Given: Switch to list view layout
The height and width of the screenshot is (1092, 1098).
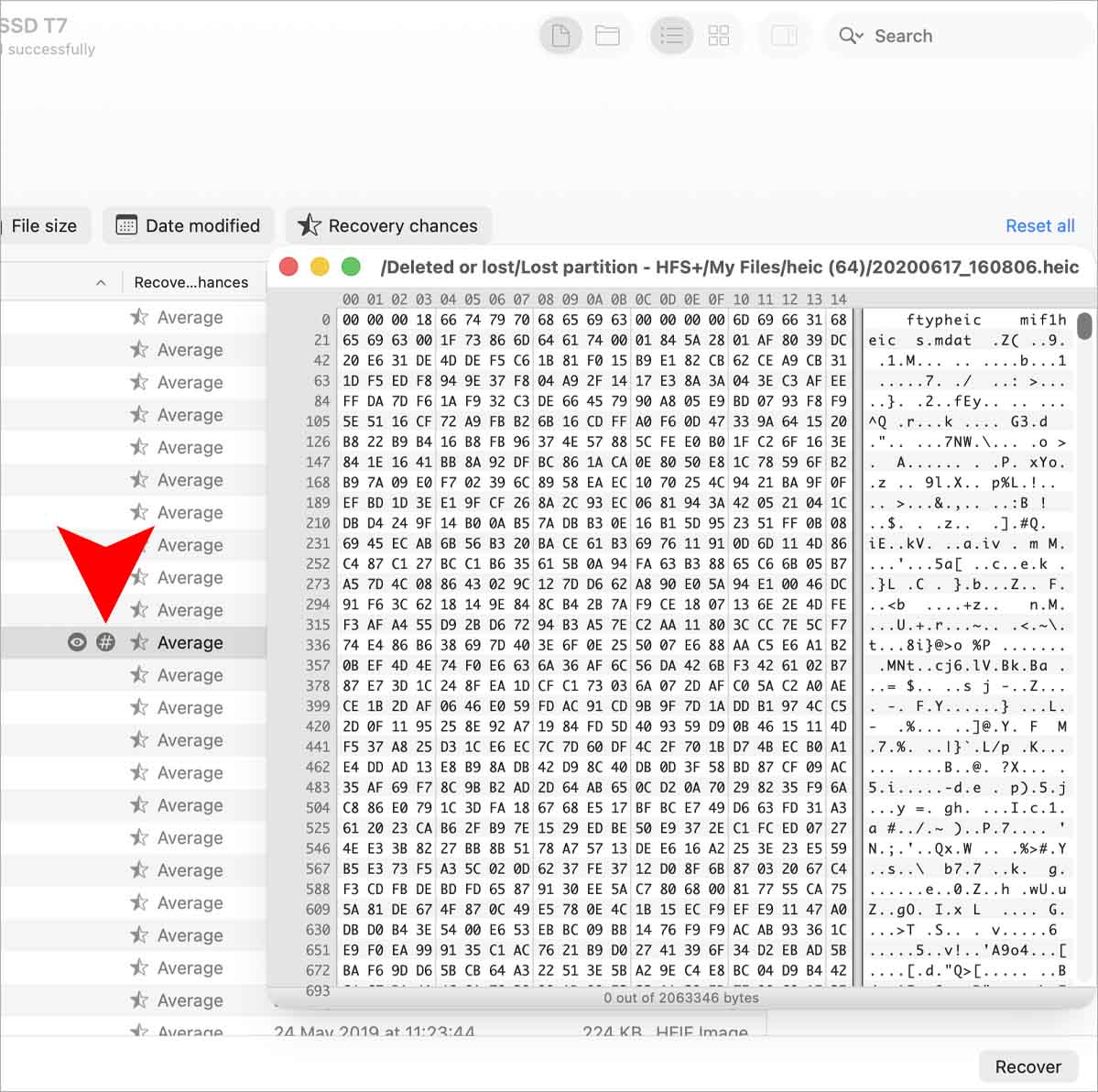Looking at the screenshot, I should [671, 35].
